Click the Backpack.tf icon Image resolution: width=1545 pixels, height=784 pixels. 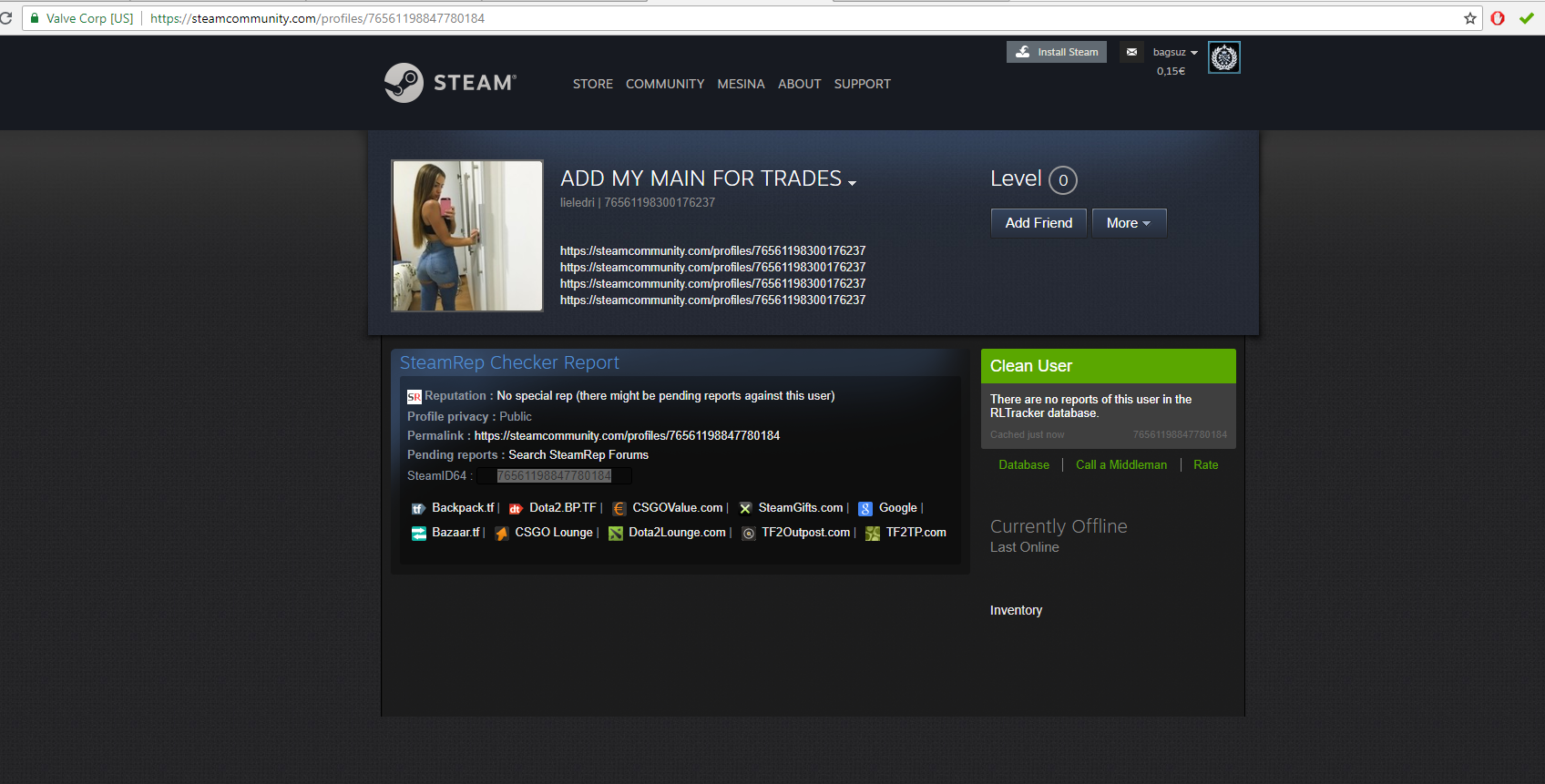pyautogui.click(x=418, y=509)
